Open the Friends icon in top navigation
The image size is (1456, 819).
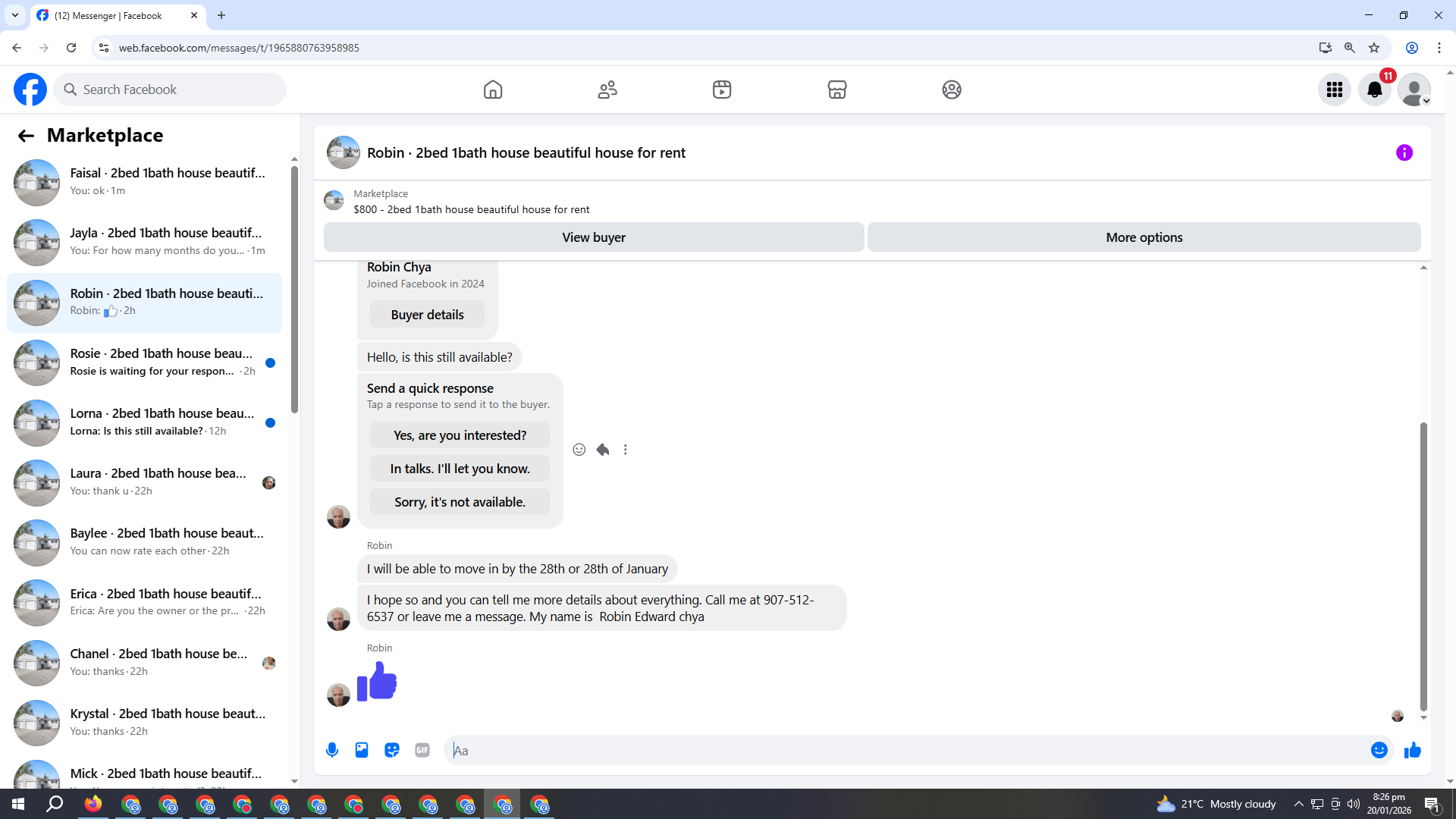pos(607,89)
